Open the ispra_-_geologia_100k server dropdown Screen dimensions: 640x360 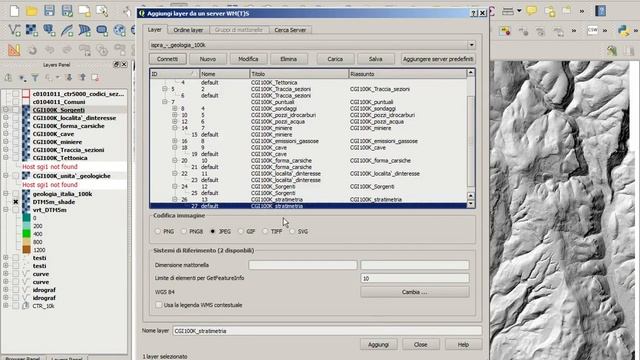[471, 45]
